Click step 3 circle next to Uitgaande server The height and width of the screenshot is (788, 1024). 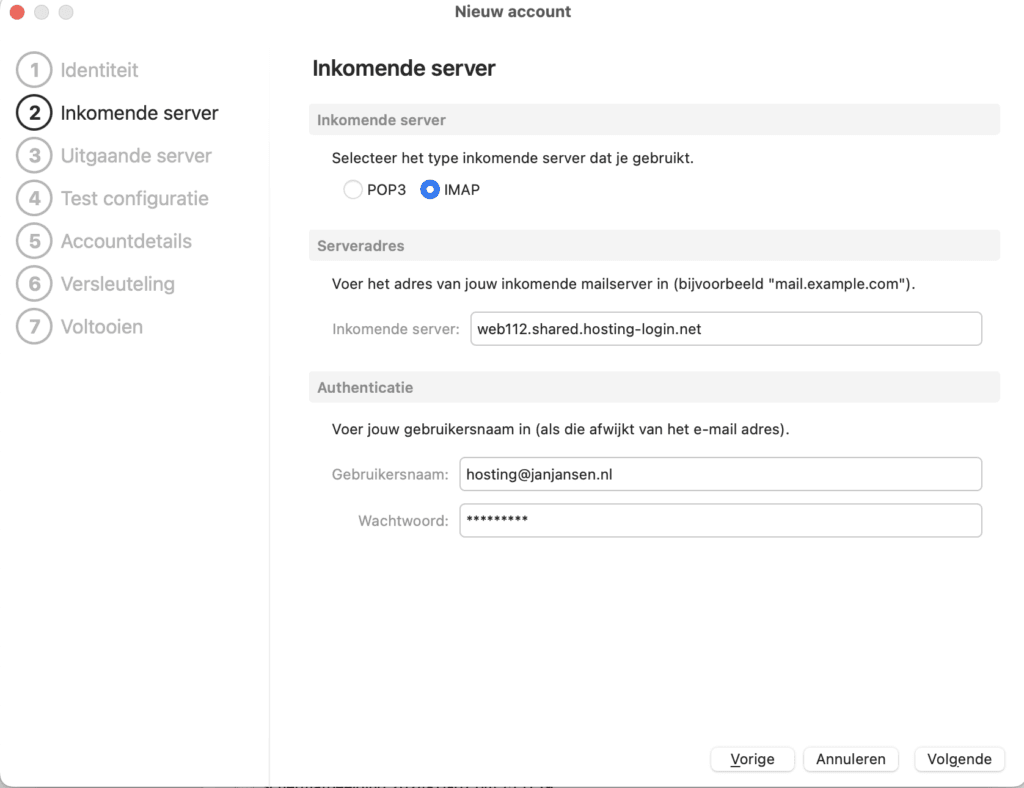coord(34,156)
